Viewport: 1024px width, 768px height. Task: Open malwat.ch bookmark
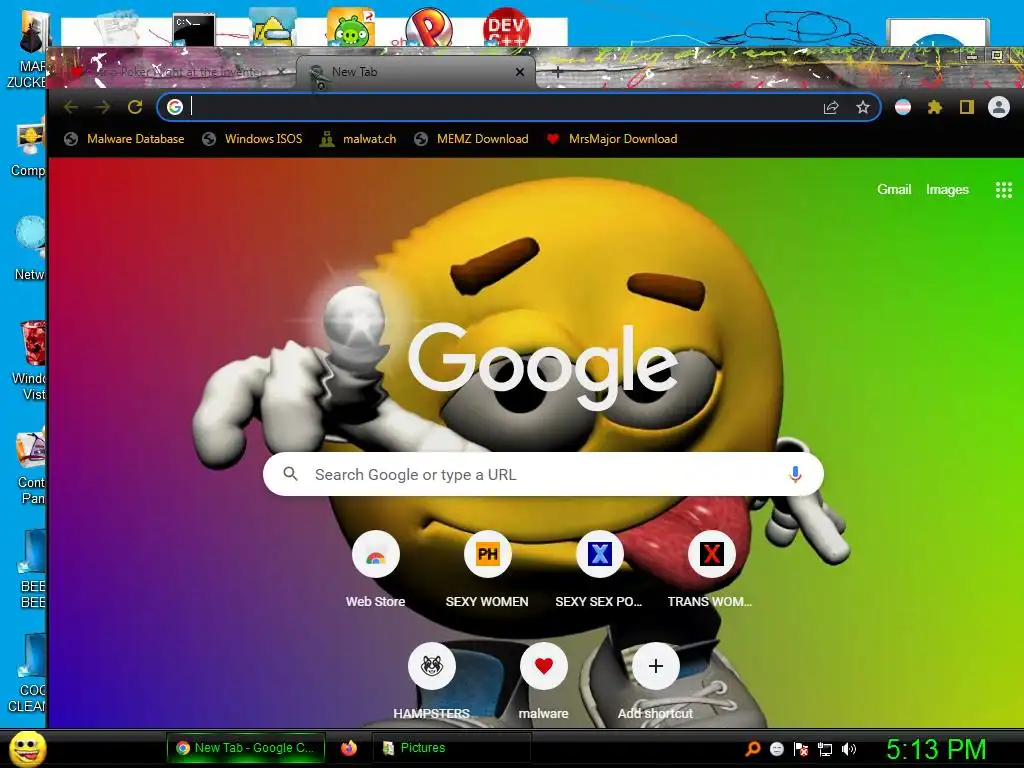tap(358, 138)
